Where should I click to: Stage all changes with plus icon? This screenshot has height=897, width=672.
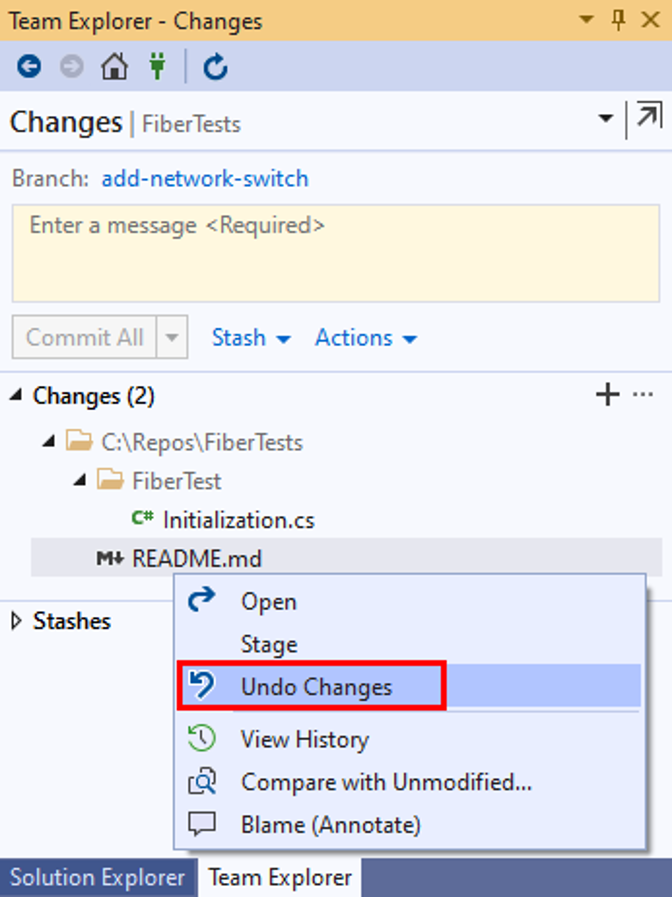pos(607,395)
